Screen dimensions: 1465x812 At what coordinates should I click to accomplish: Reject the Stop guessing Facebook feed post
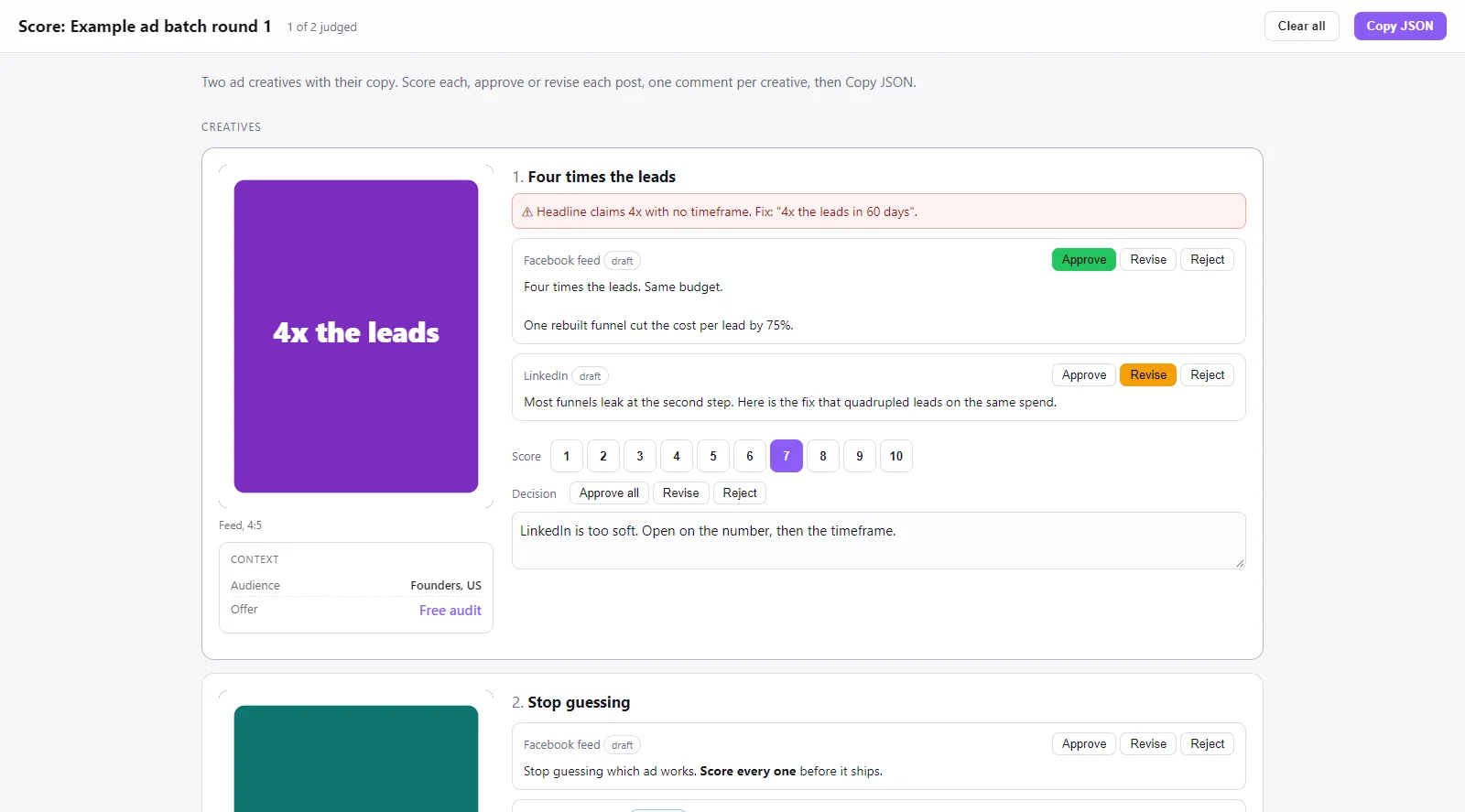tap(1207, 744)
